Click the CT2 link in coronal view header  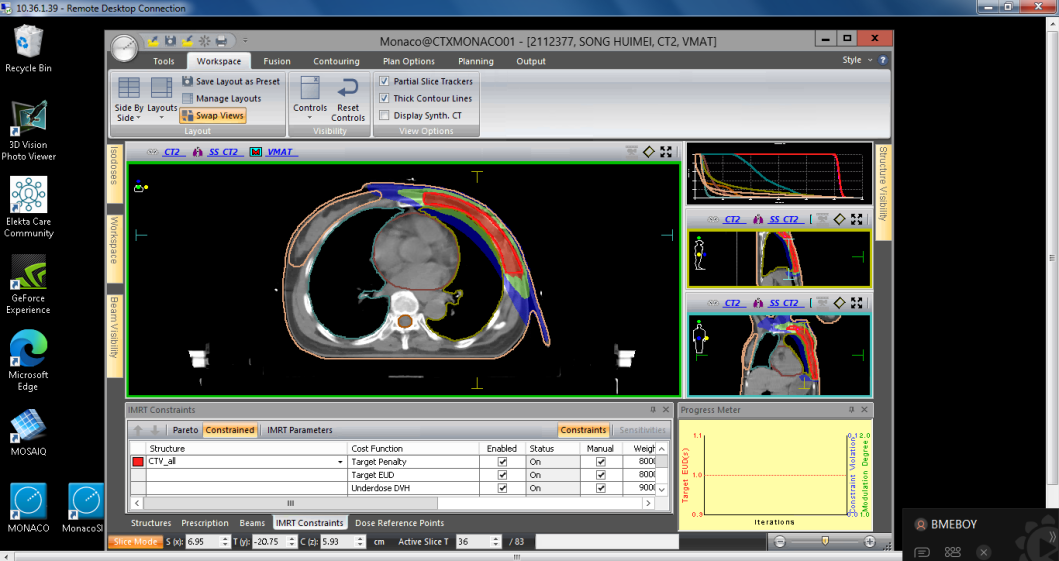(732, 303)
